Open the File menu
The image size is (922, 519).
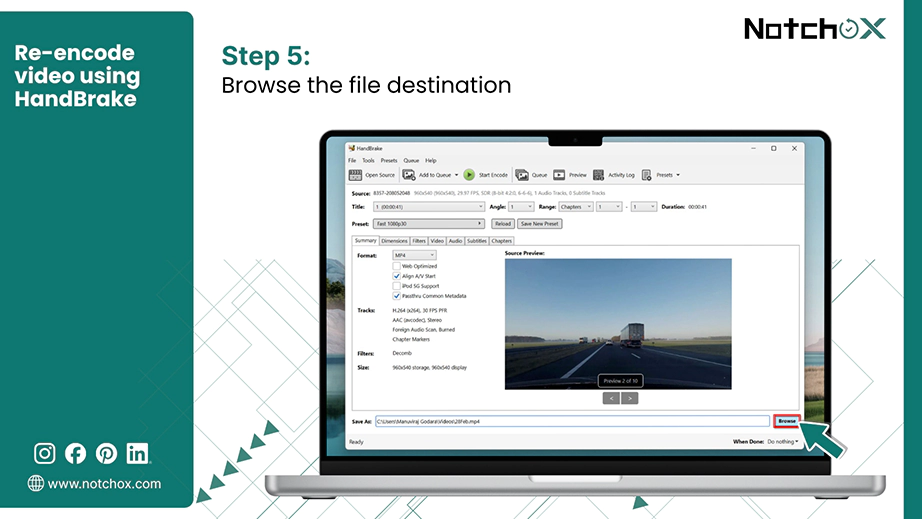(x=352, y=160)
